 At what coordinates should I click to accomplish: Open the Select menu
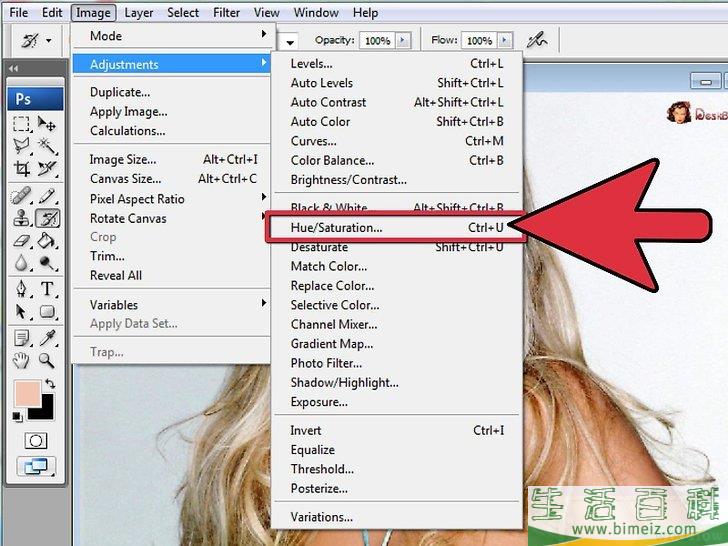183,13
